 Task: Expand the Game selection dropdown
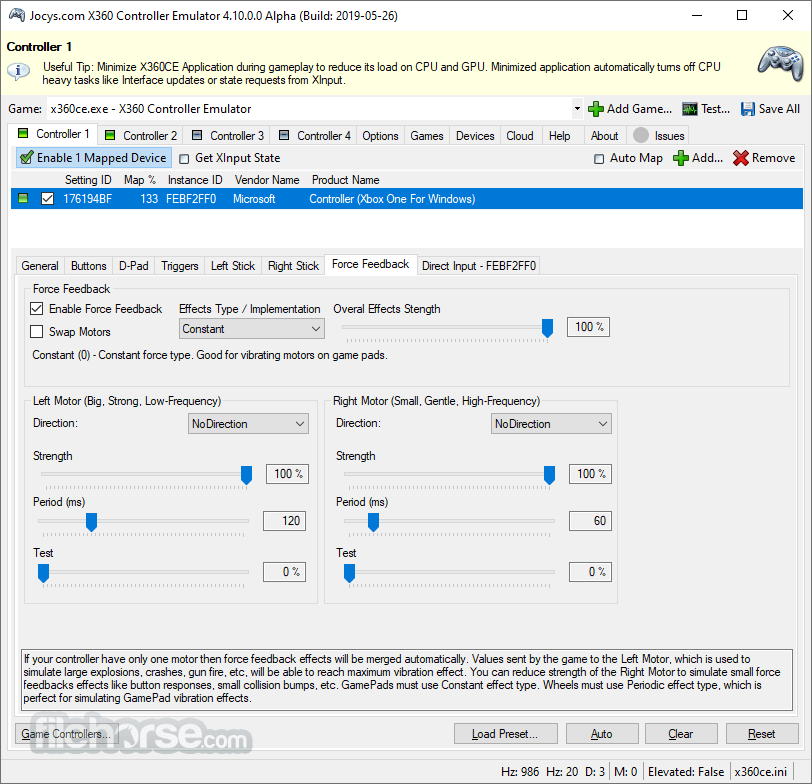coord(577,109)
